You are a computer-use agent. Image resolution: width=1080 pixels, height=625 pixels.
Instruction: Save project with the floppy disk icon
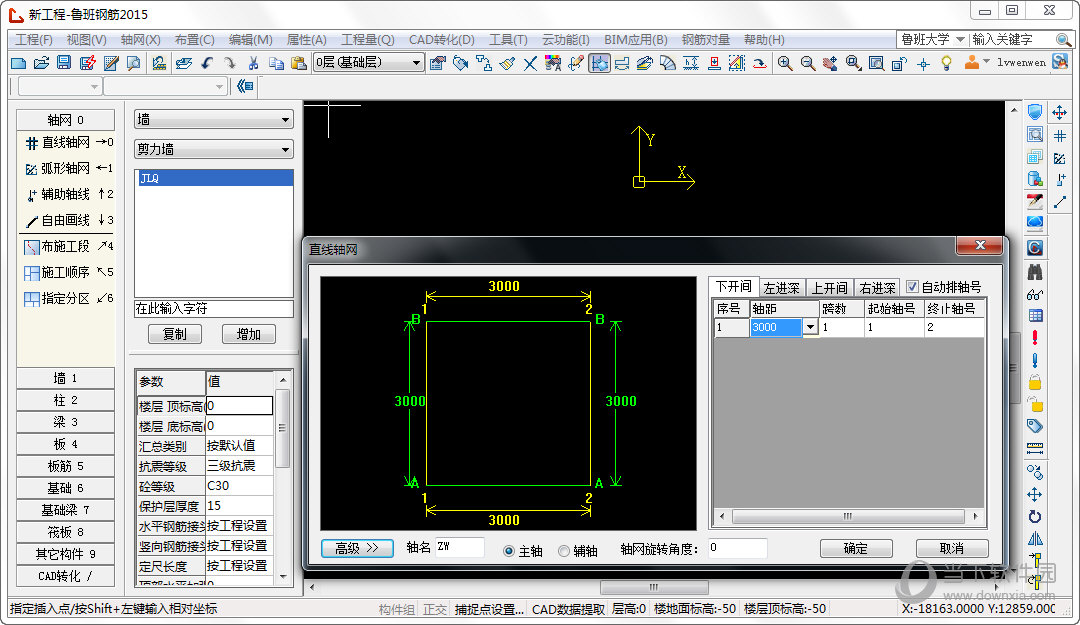64,63
